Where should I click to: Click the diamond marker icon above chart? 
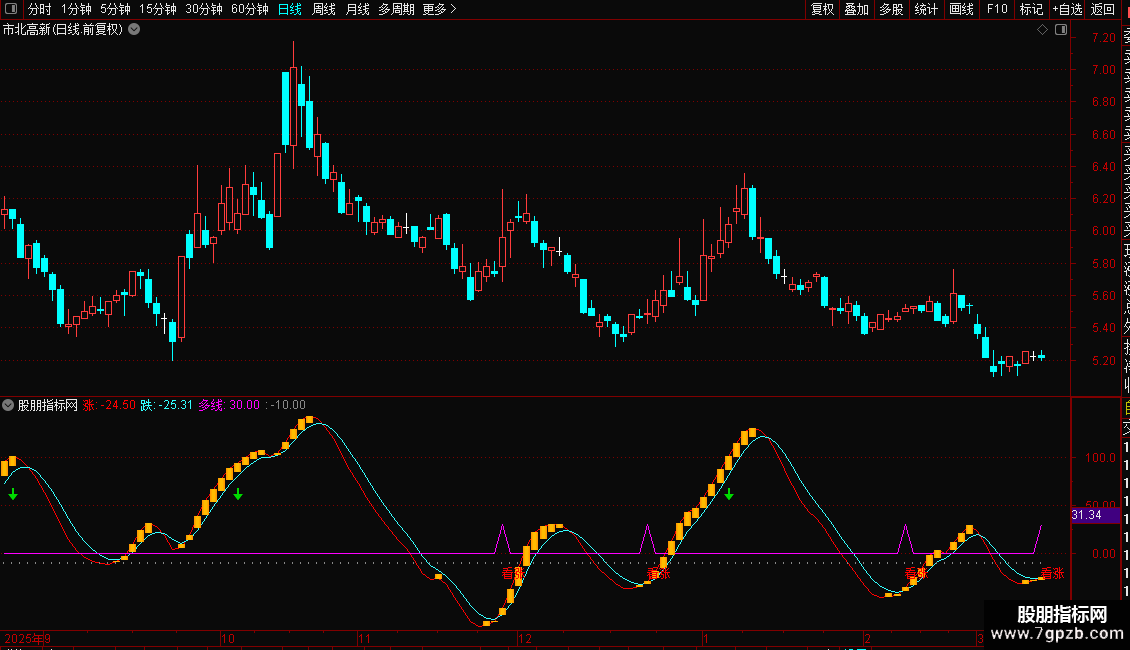(x=1042, y=30)
